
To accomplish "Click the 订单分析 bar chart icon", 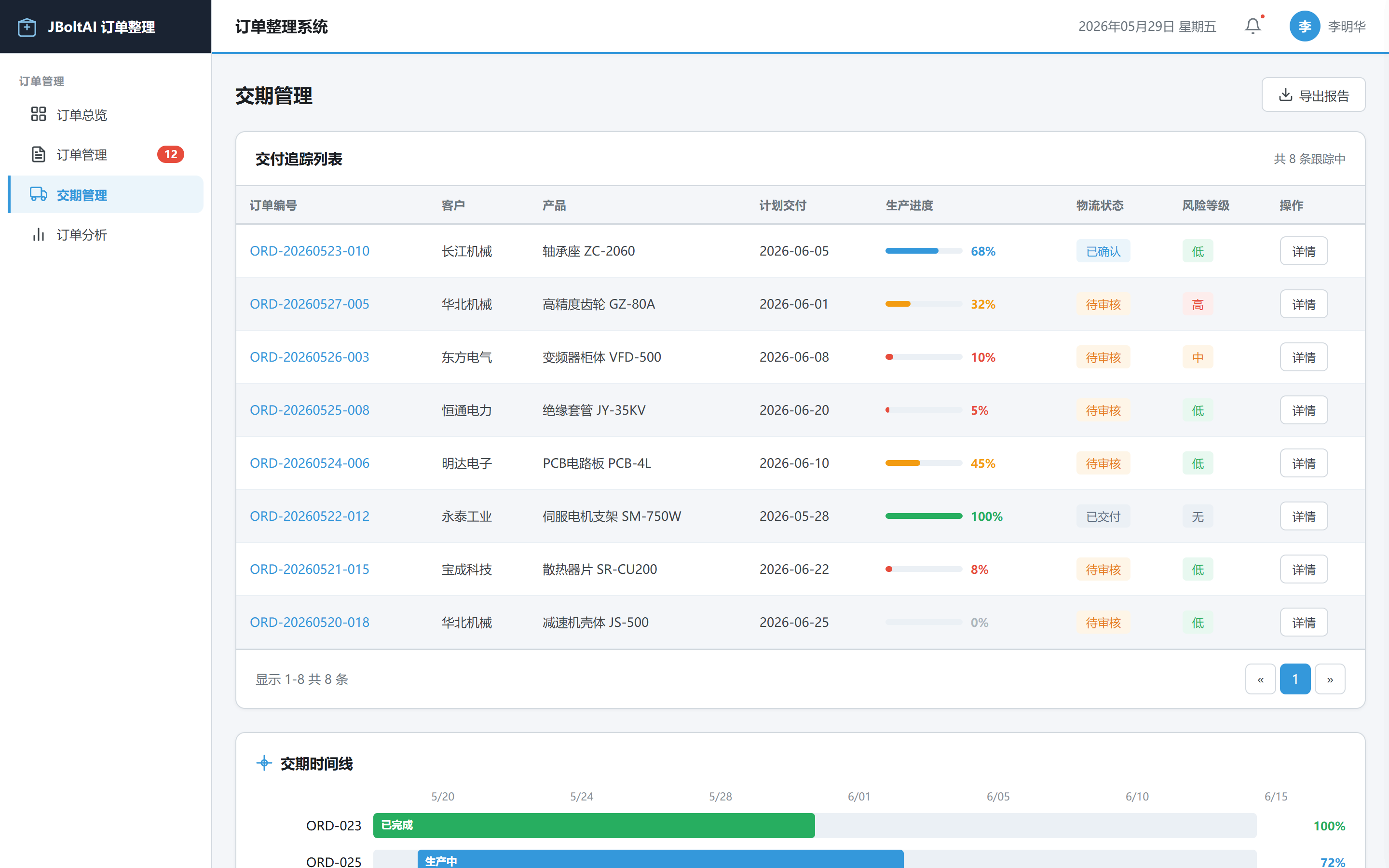I will 39,234.
